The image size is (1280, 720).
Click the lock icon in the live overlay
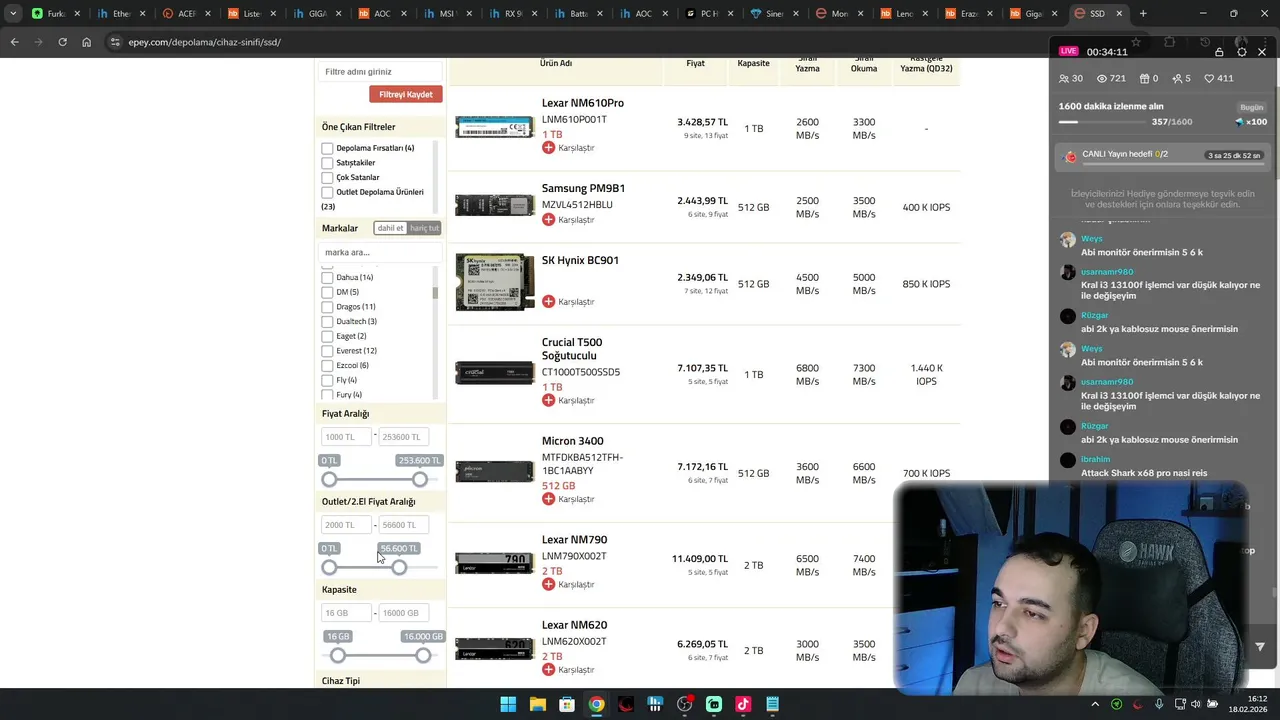[x=1219, y=52]
